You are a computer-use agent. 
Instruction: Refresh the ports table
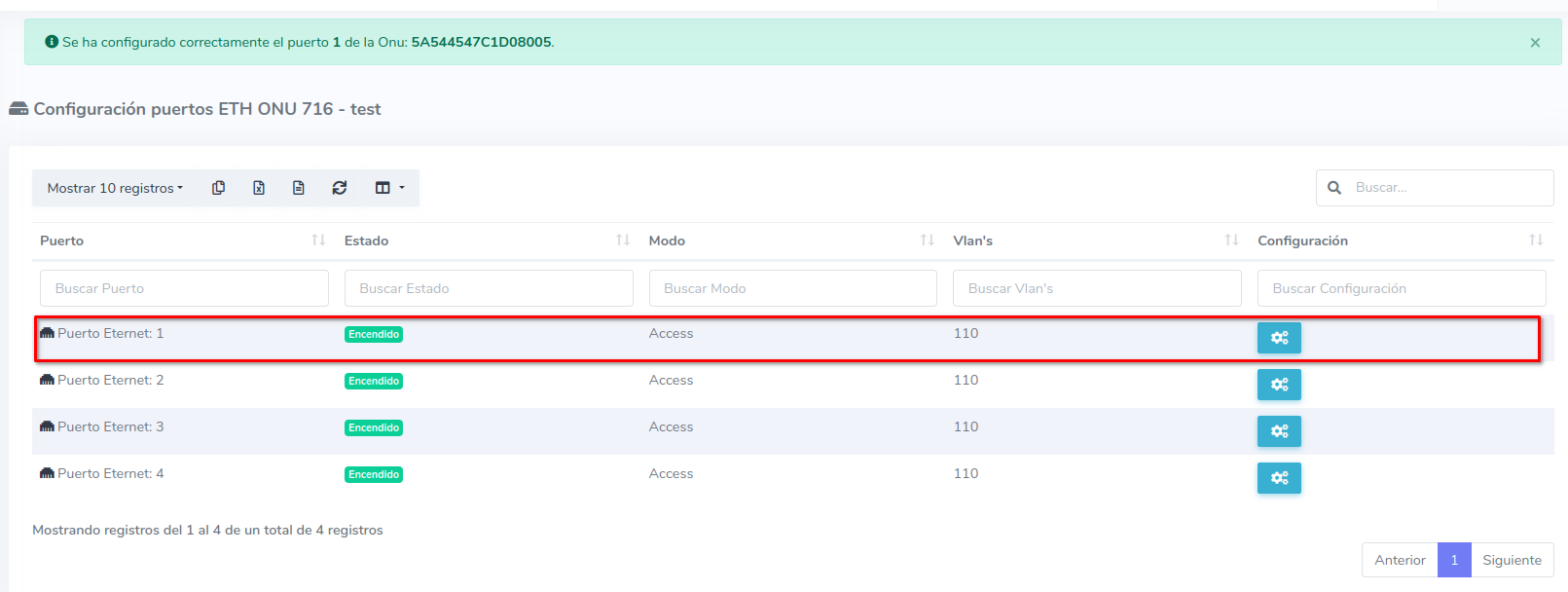(x=339, y=188)
